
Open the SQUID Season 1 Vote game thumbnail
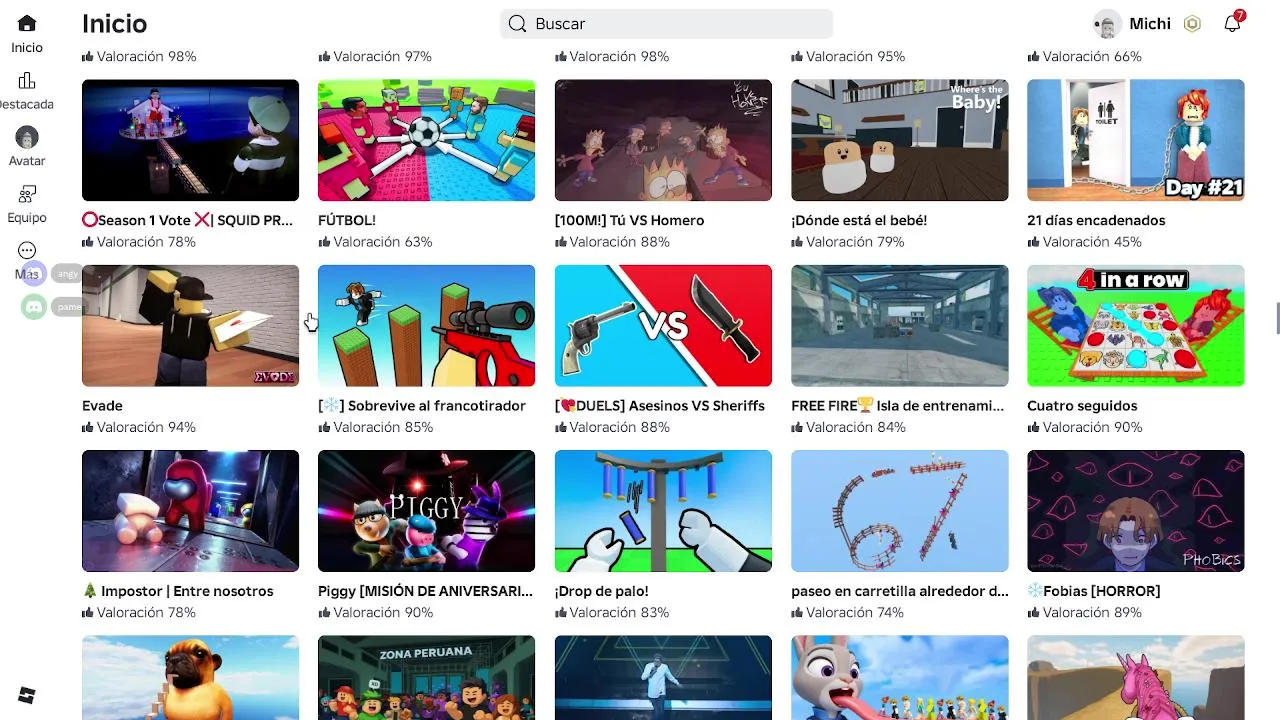[190, 140]
